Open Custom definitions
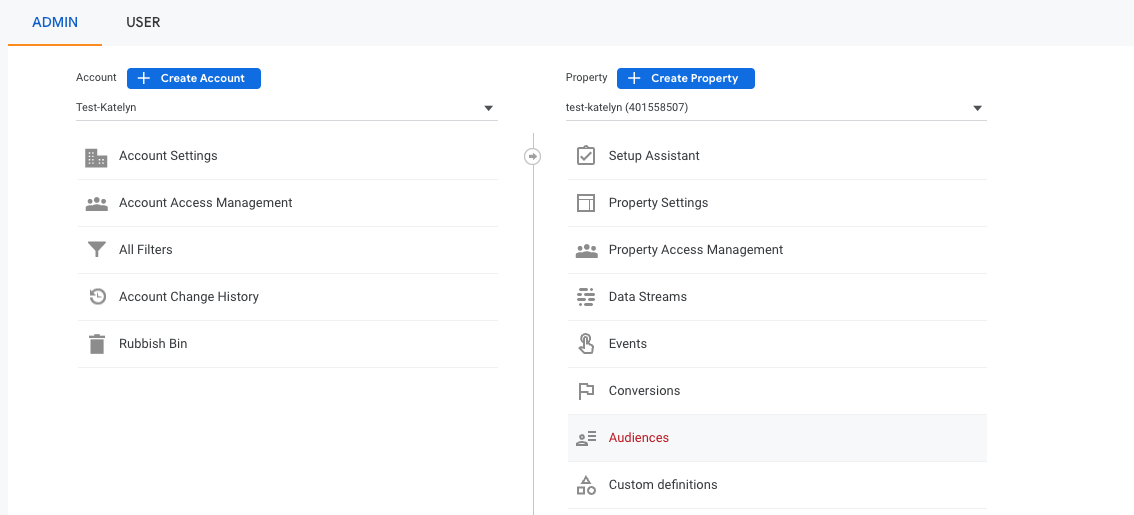The height and width of the screenshot is (515, 1134). (777, 485)
